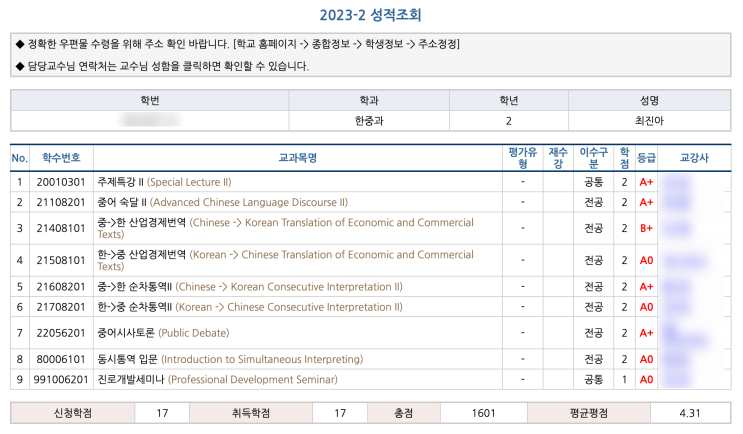The width and height of the screenshot is (743, 434).
Task: Click the 공통 classification for 진로개발세미나
Action: [x=593, y=380]
